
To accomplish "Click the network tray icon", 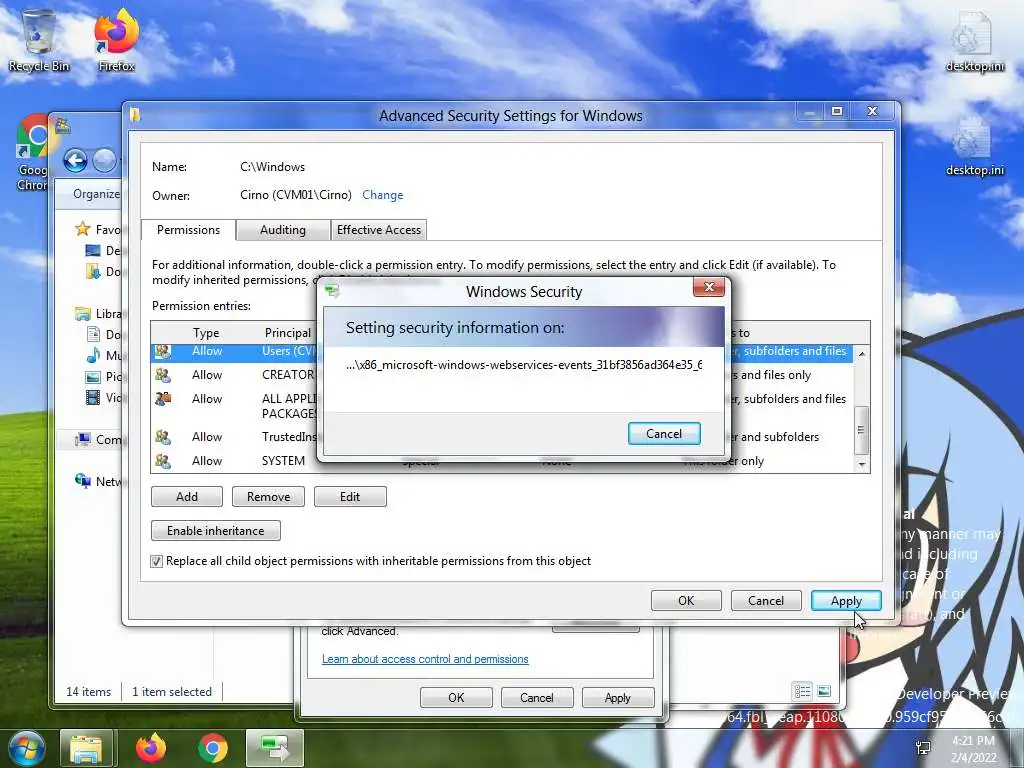I will (x=923, y=748).
